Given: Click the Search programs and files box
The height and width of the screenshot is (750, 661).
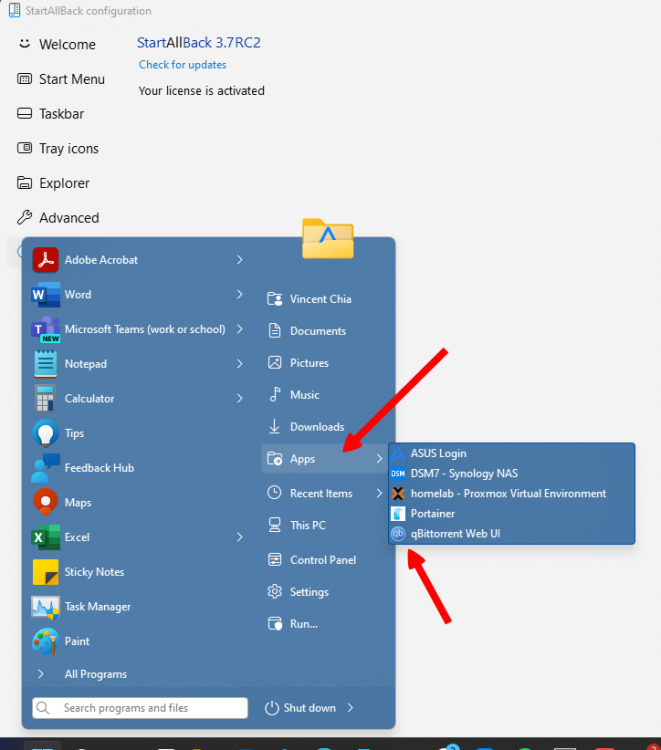Looking at the screenshot, I should [140, 708].
